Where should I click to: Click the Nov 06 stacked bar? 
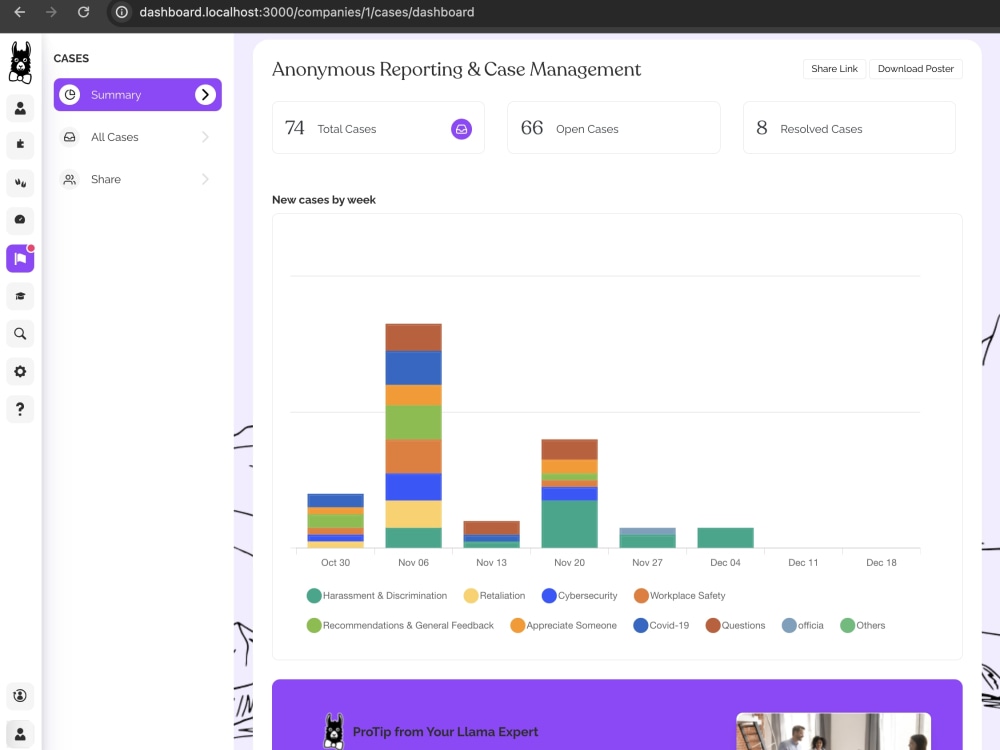point(413,436)
